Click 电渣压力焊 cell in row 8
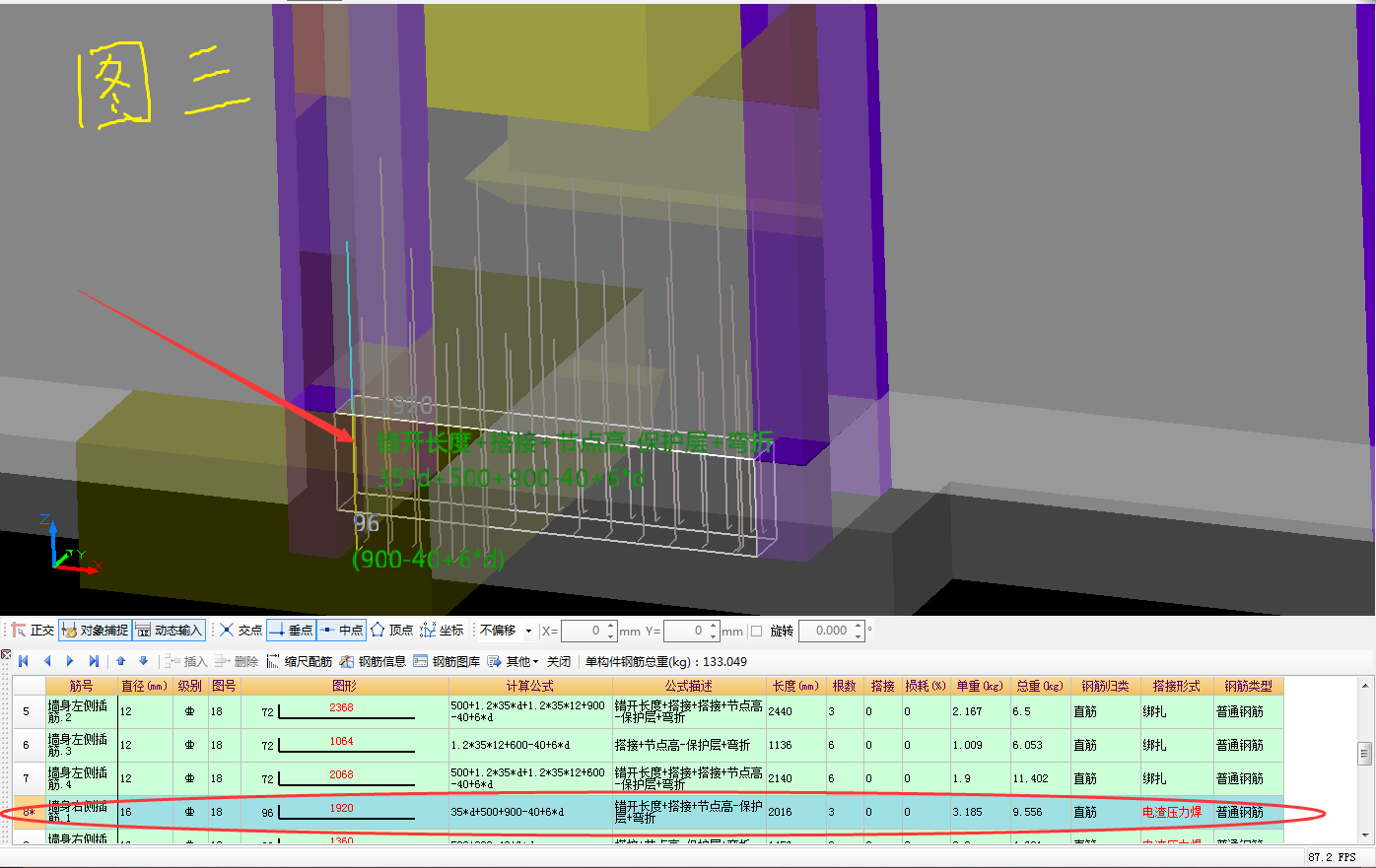 click(x=1177, y=812)
